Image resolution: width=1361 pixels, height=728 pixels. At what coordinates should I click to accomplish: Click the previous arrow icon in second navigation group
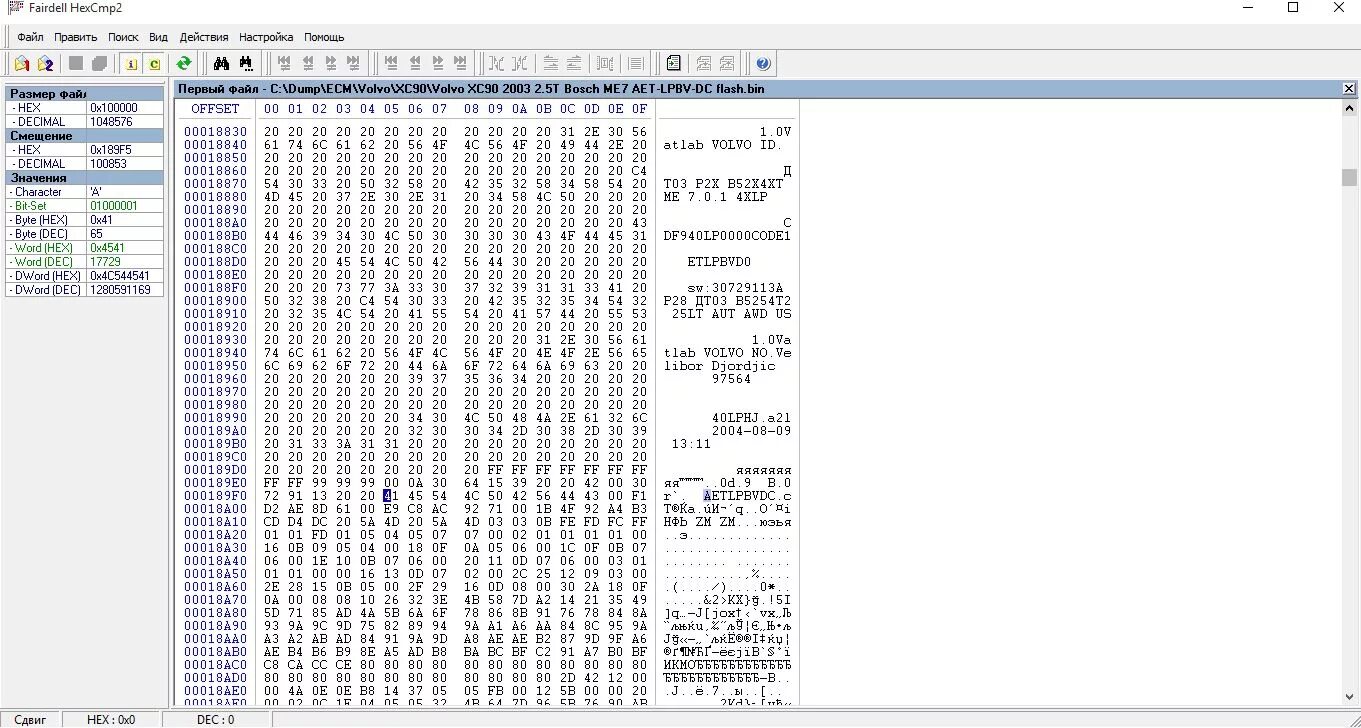[x=414, y=64]
